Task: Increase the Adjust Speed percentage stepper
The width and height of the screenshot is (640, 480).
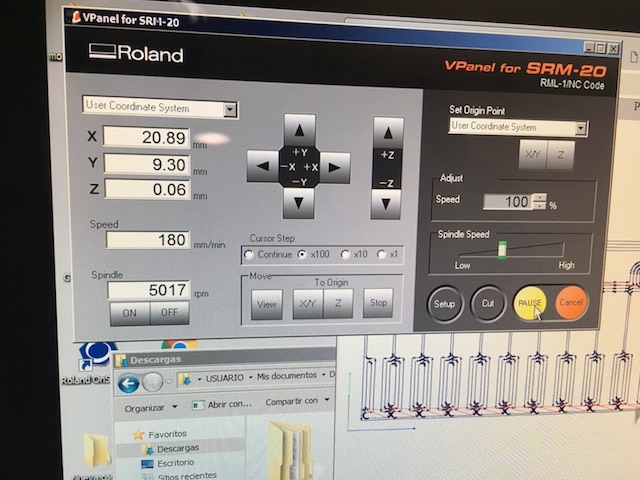Action: (x=540, y=198)
